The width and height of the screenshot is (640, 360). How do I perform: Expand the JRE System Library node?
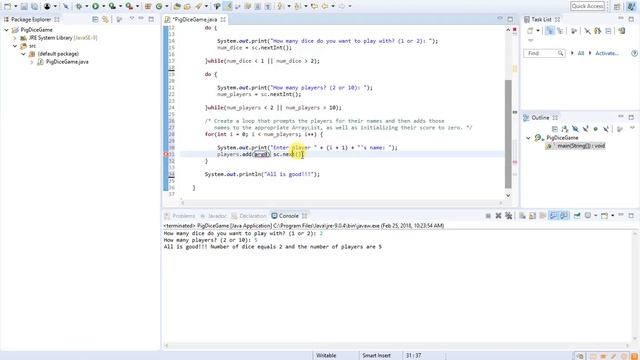[x=15, y=38]
